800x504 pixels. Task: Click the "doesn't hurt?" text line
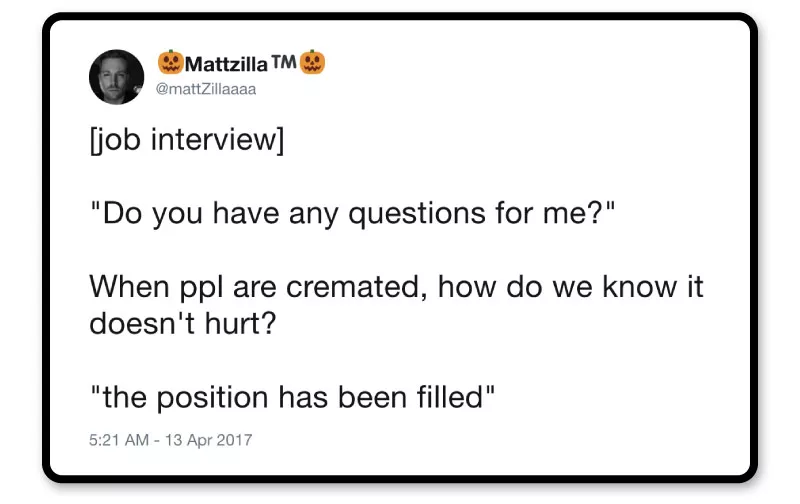(181, 324)
